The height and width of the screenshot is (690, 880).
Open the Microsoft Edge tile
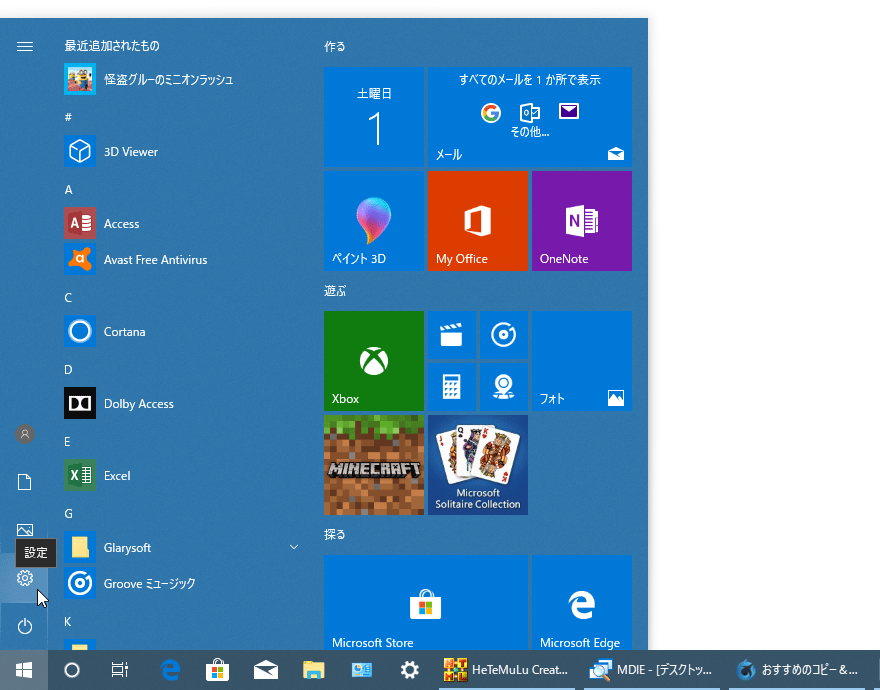[x=582, y=602]
